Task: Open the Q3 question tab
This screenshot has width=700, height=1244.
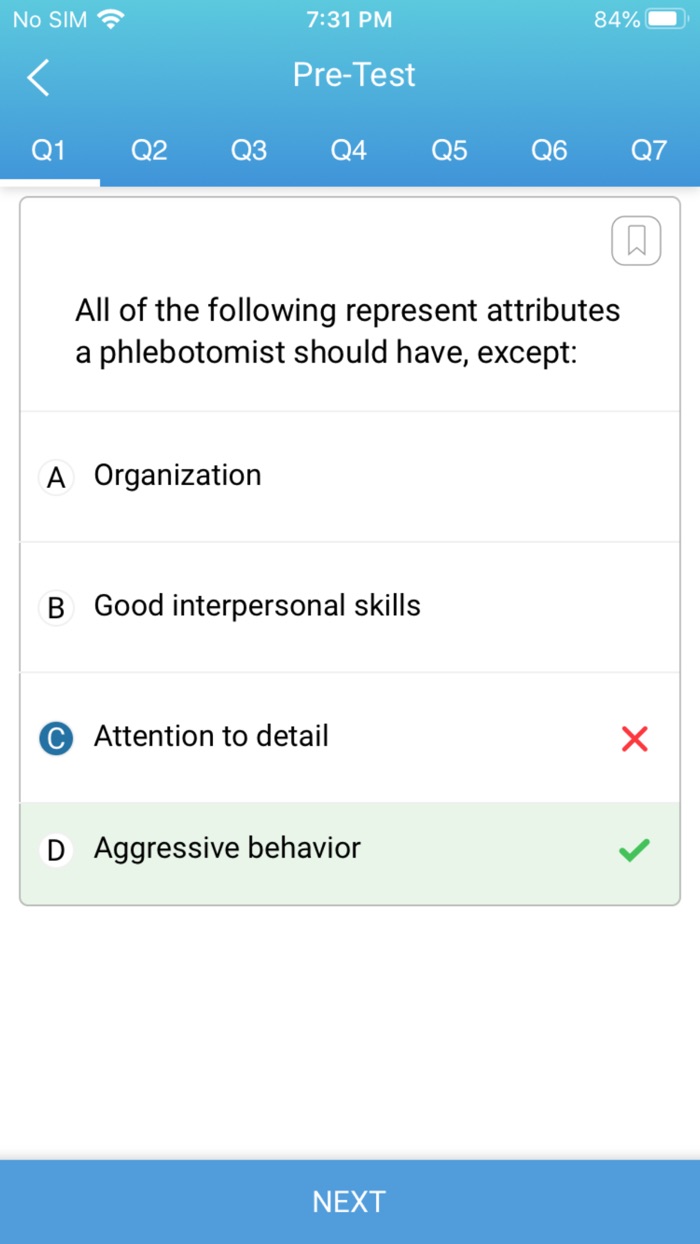Action: 249,151
